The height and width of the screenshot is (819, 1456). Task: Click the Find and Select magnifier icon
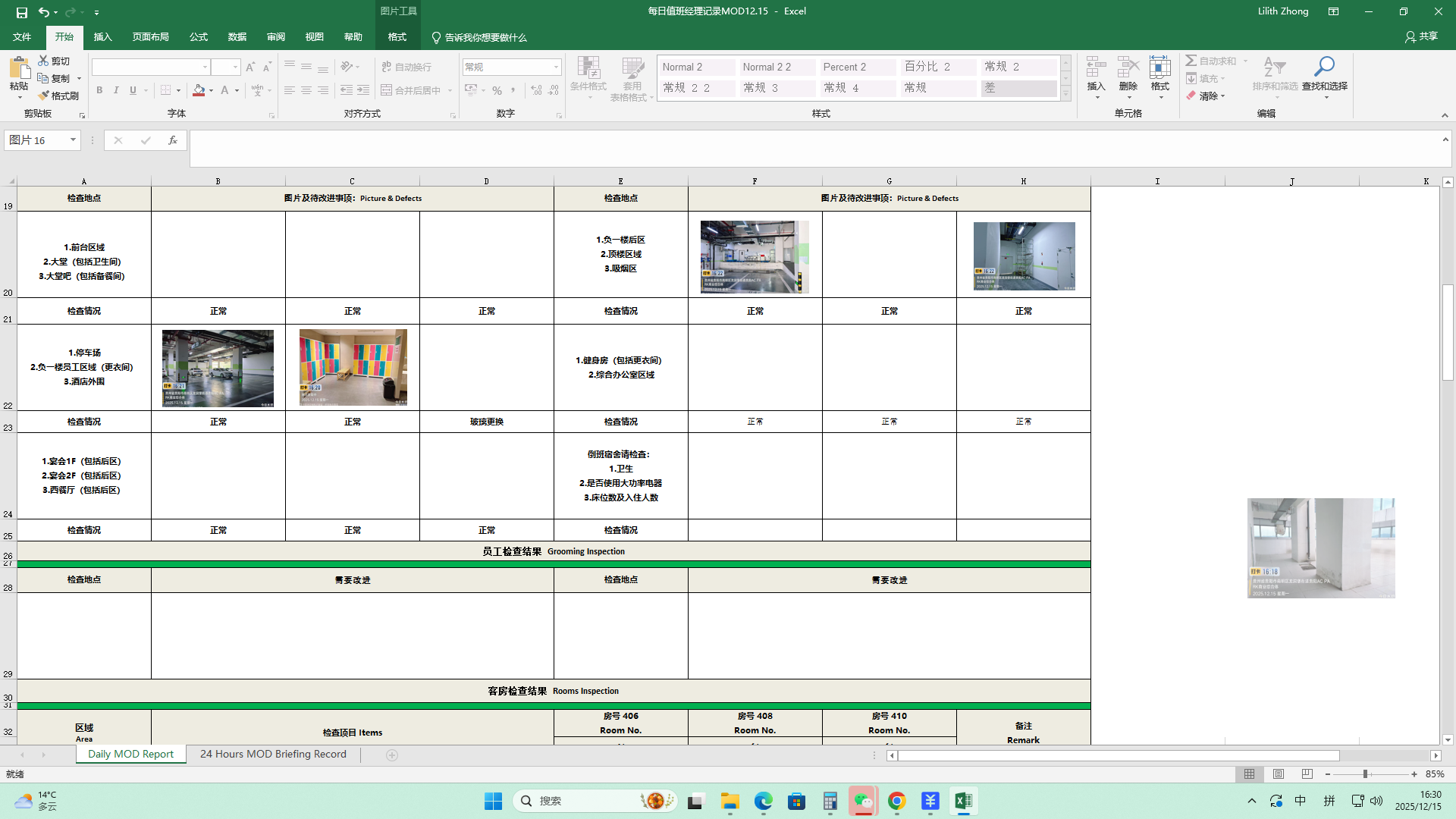(1324, 67)
